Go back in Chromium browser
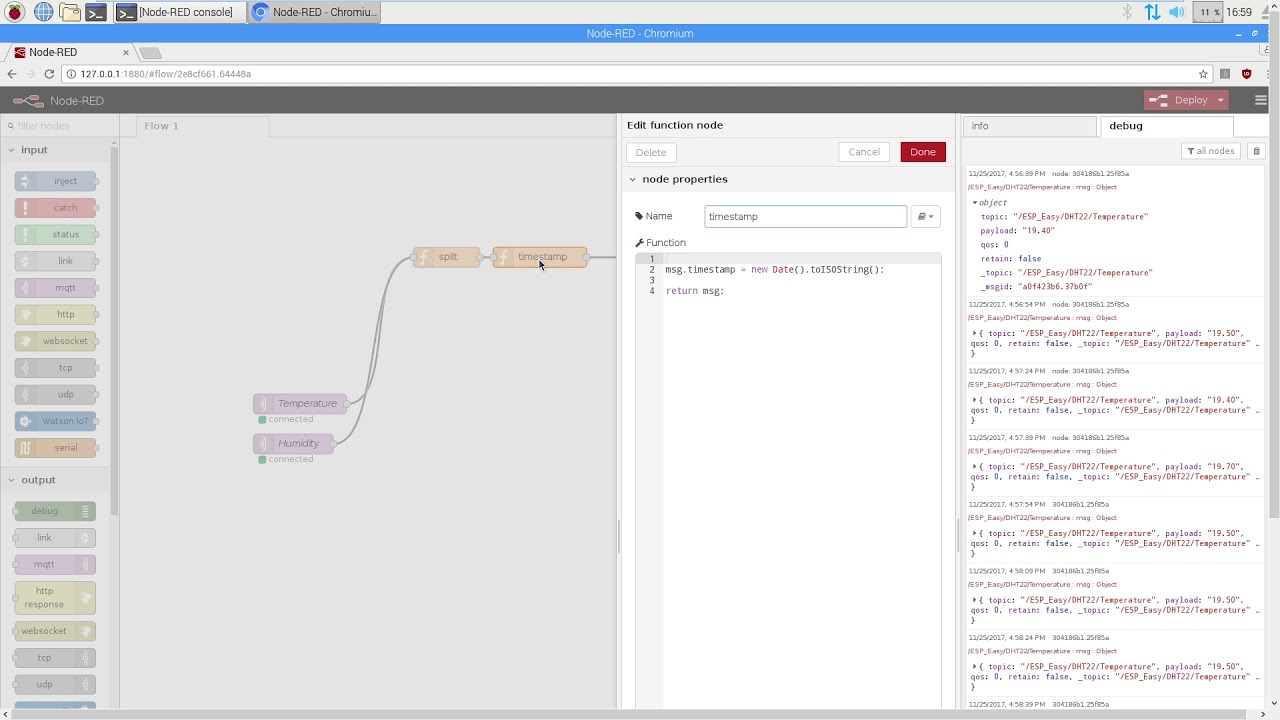This screenshot has width=1280, height=720. [x=12, y=74]
